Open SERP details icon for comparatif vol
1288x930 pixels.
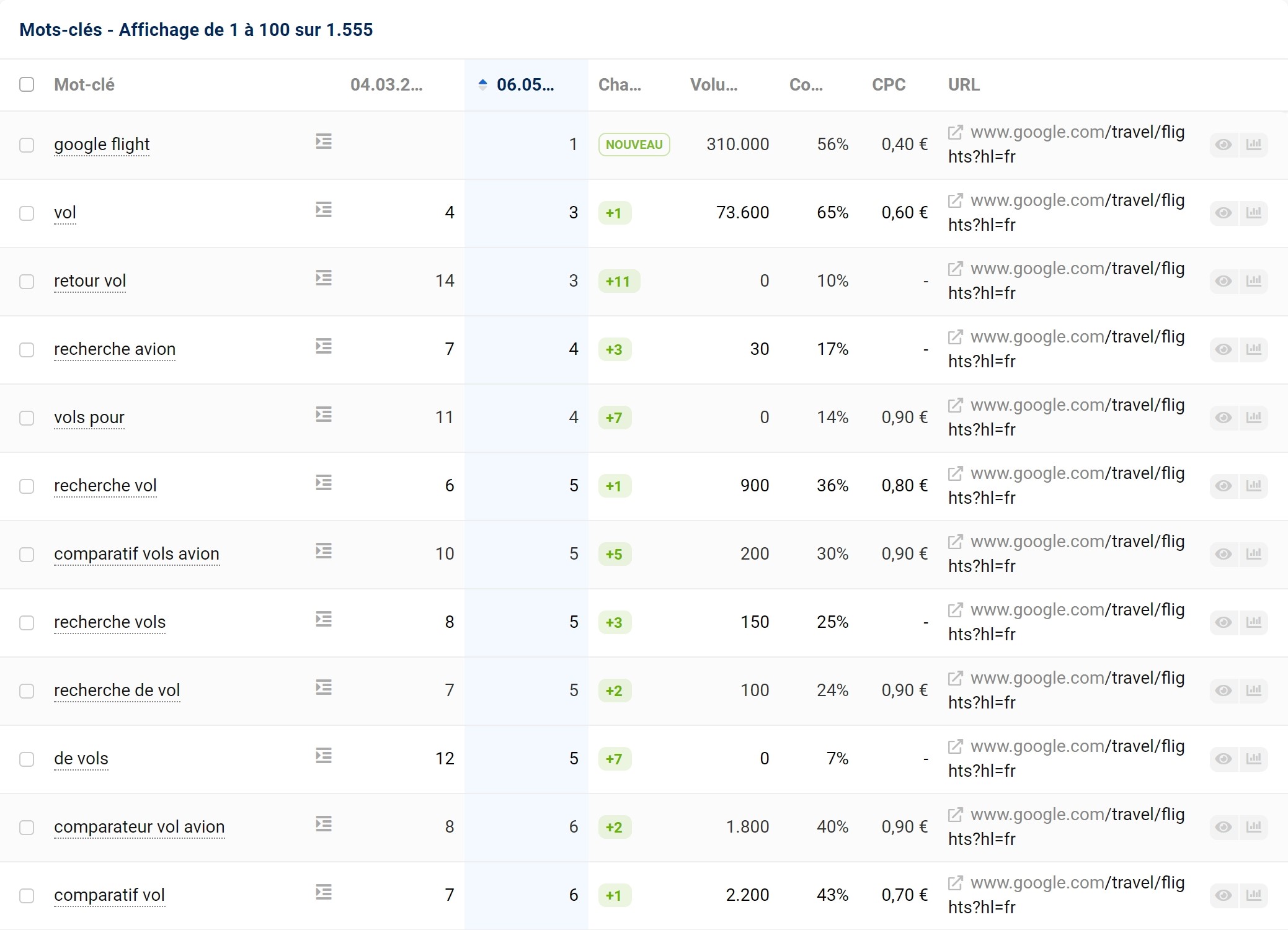[x=324, y=892]
